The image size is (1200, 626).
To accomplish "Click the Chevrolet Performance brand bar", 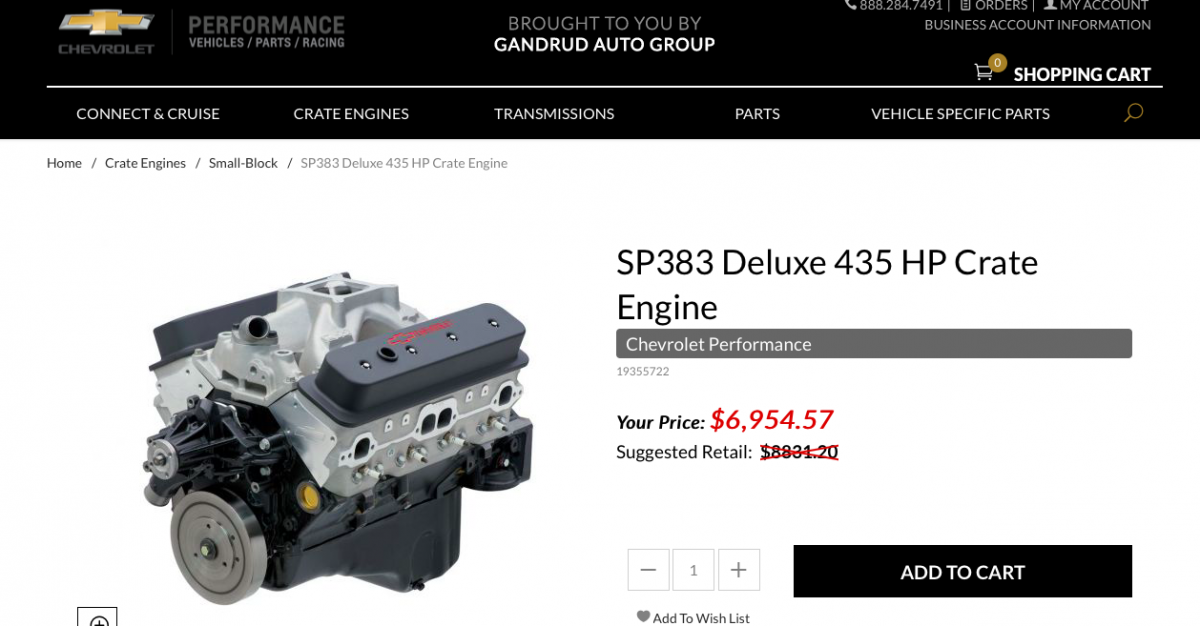I will [874, 344].
